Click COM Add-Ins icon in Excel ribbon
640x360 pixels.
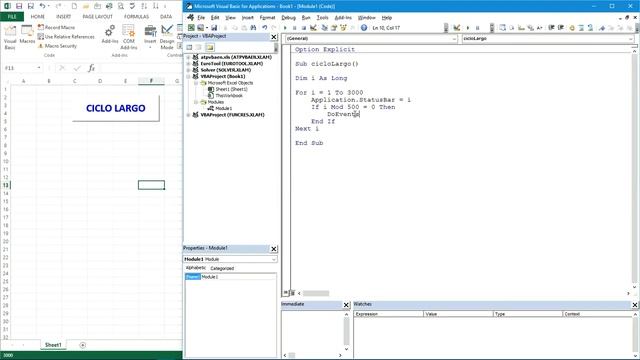(x=129, y=37)
